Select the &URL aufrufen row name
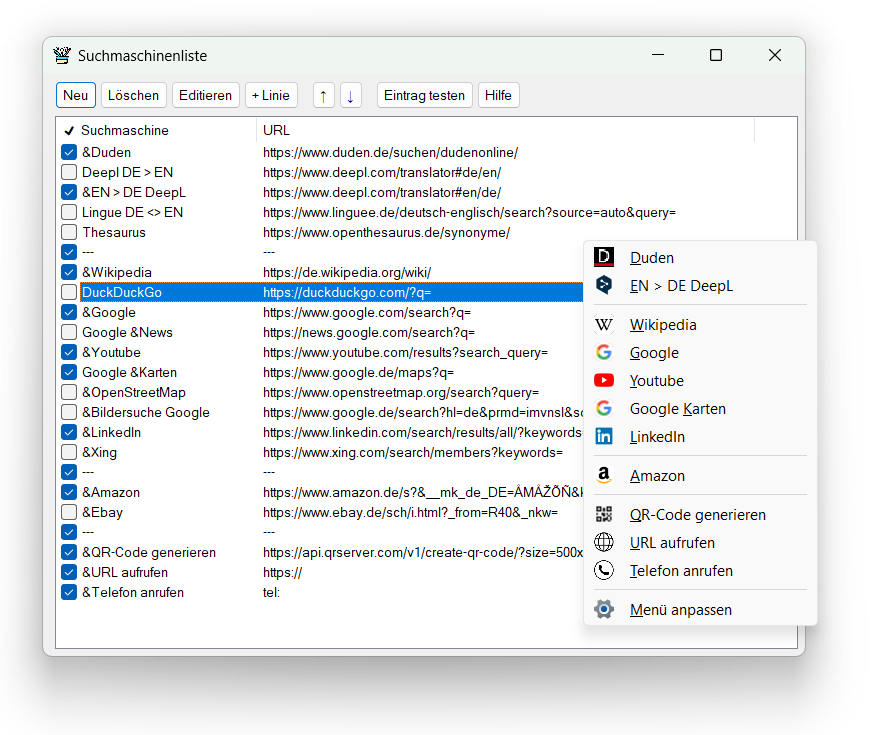877x735 pixels. point(125,573)
